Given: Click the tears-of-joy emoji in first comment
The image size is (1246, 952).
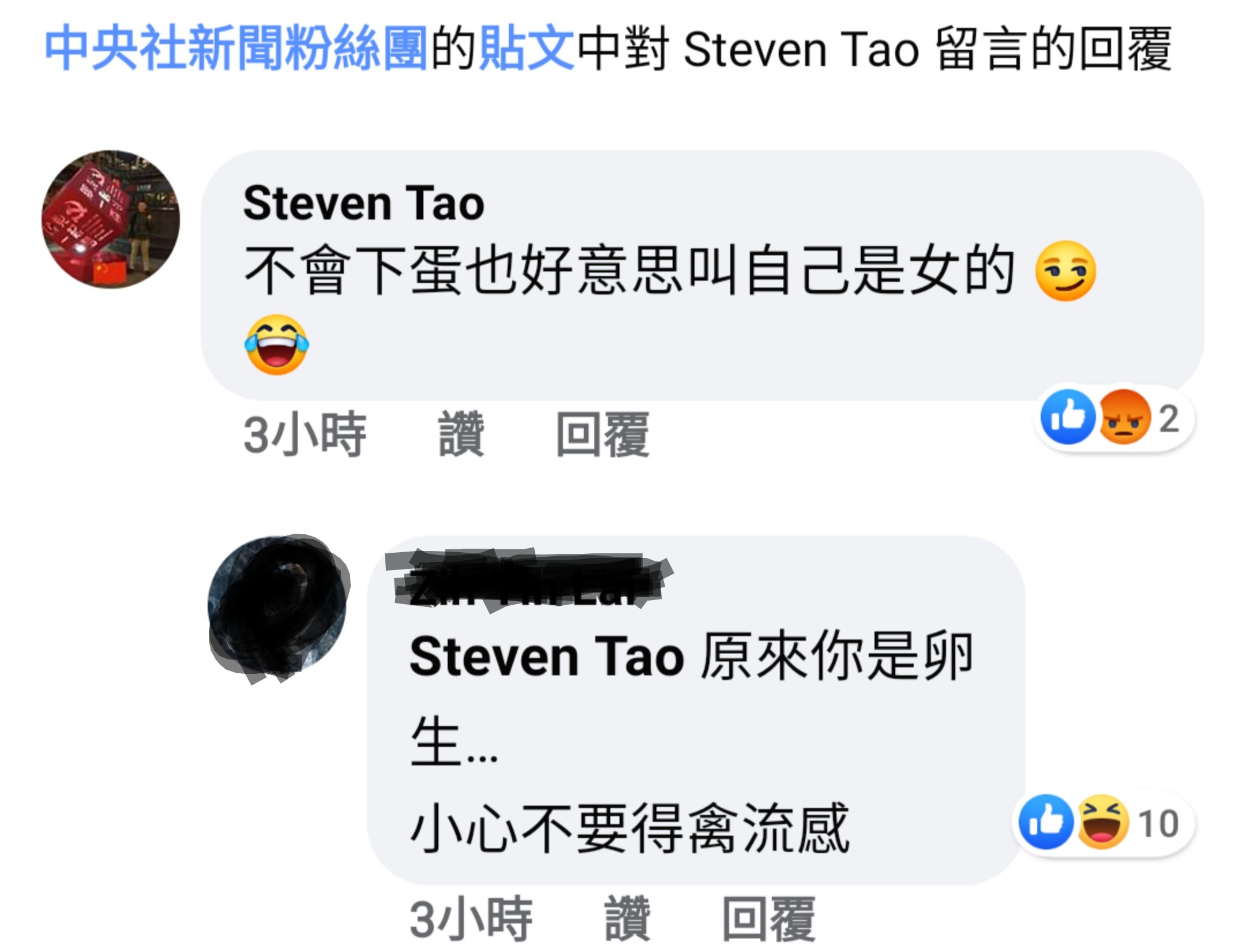Looking at the screenshot, I should (x=276, y=344).
